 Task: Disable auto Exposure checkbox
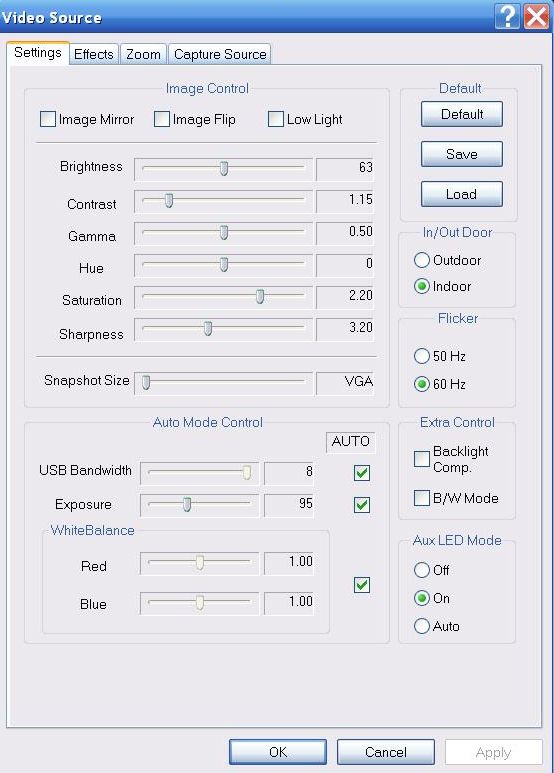click(x=362, y=504)
